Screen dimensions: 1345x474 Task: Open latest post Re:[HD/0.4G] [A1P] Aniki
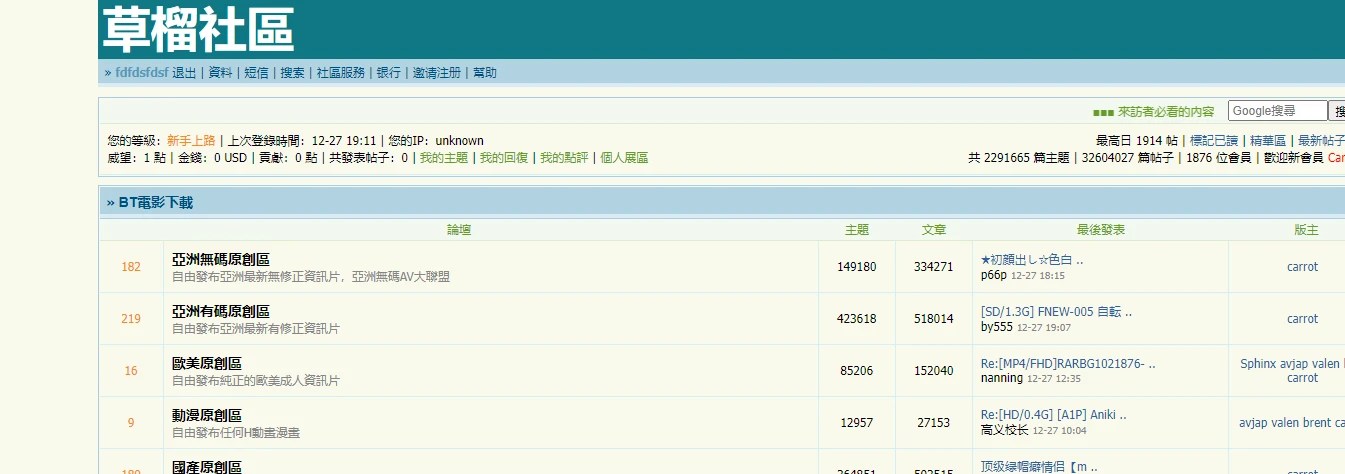(1054, 416)
